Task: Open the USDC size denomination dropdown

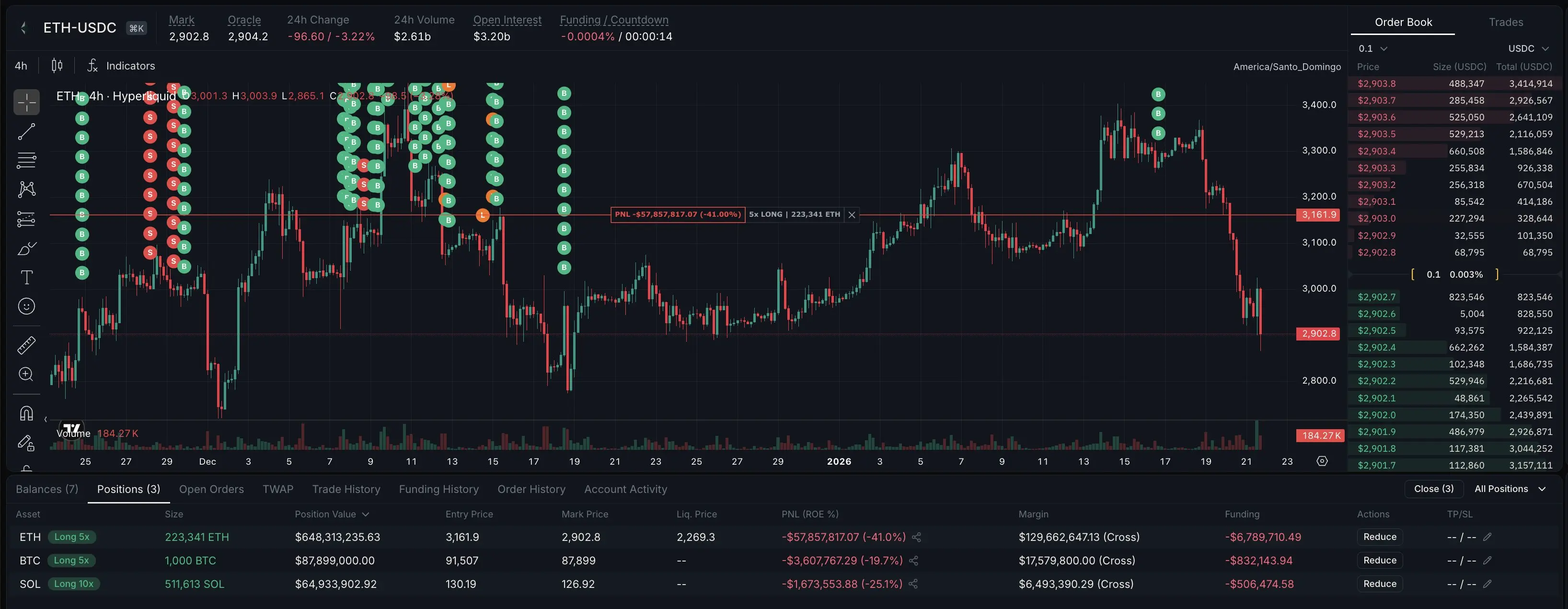Action: (x=1528, y=49)
